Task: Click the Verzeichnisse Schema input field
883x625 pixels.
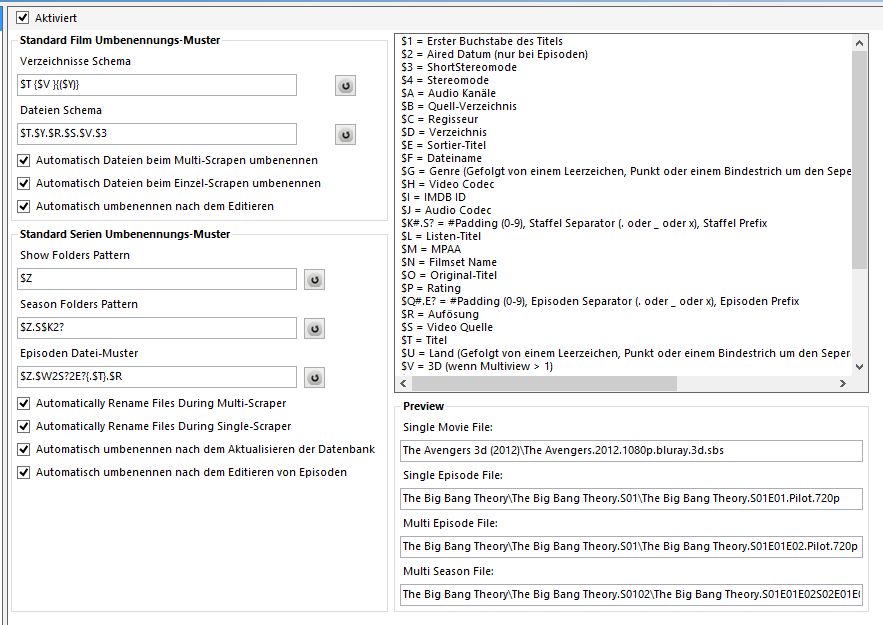Action: (x=157, y=85)
